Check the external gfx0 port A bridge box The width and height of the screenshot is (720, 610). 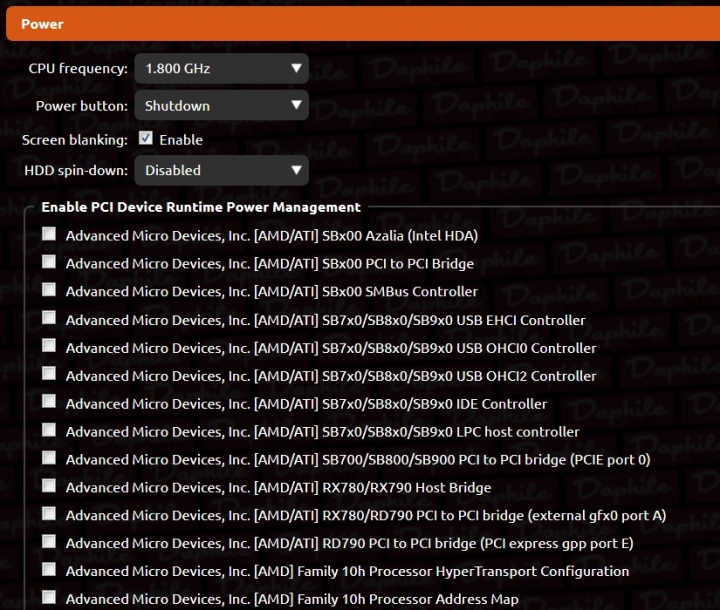[x=49, y=514]
